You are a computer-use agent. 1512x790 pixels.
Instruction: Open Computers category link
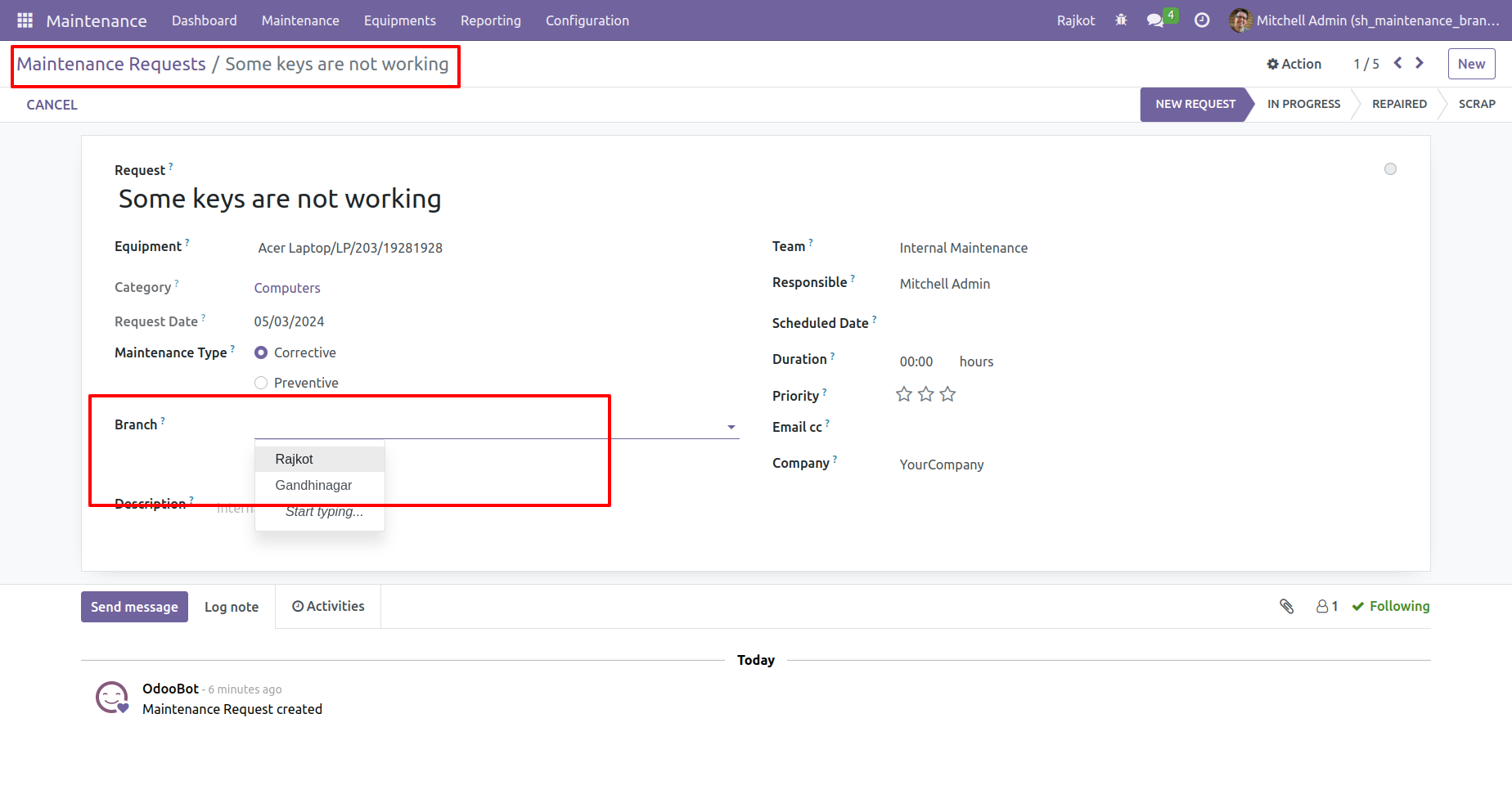click(x=287, y=288)
